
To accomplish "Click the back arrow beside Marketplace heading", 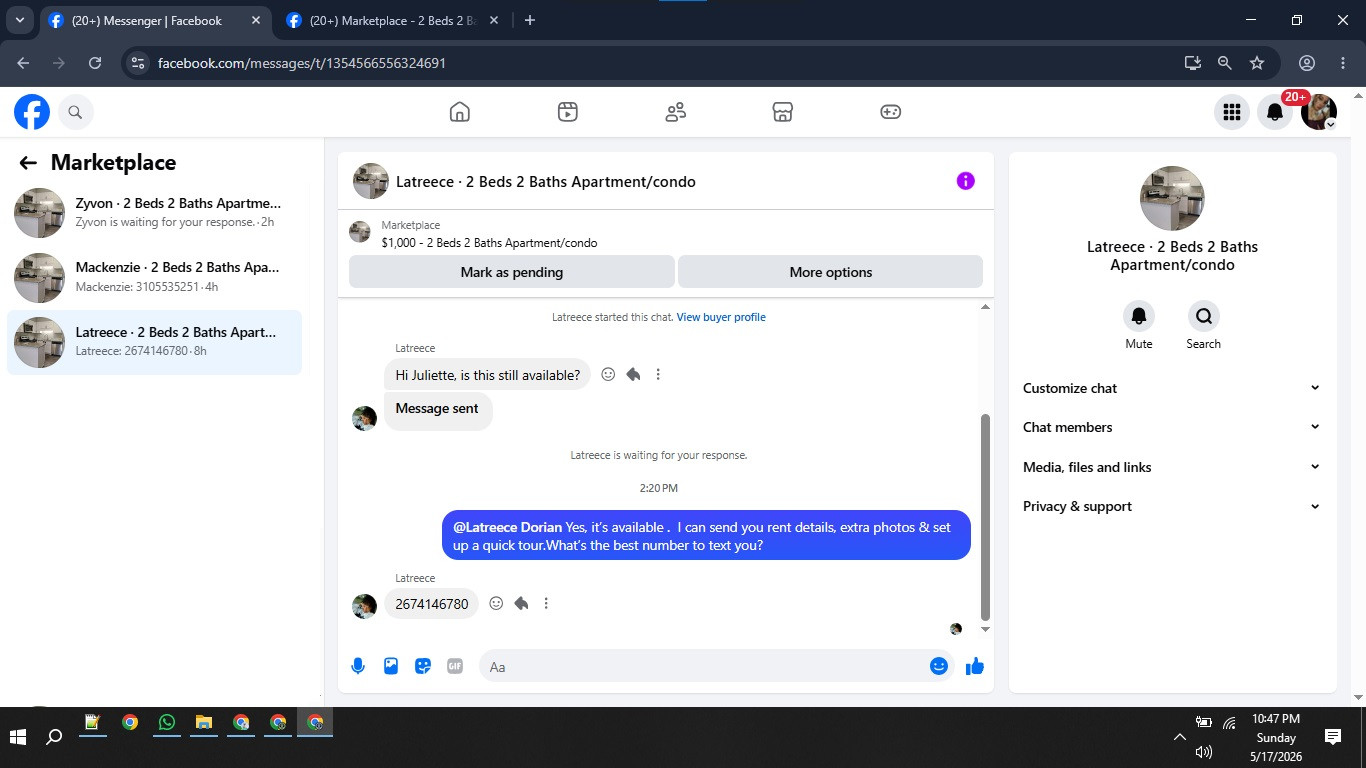I will (28, 163).
